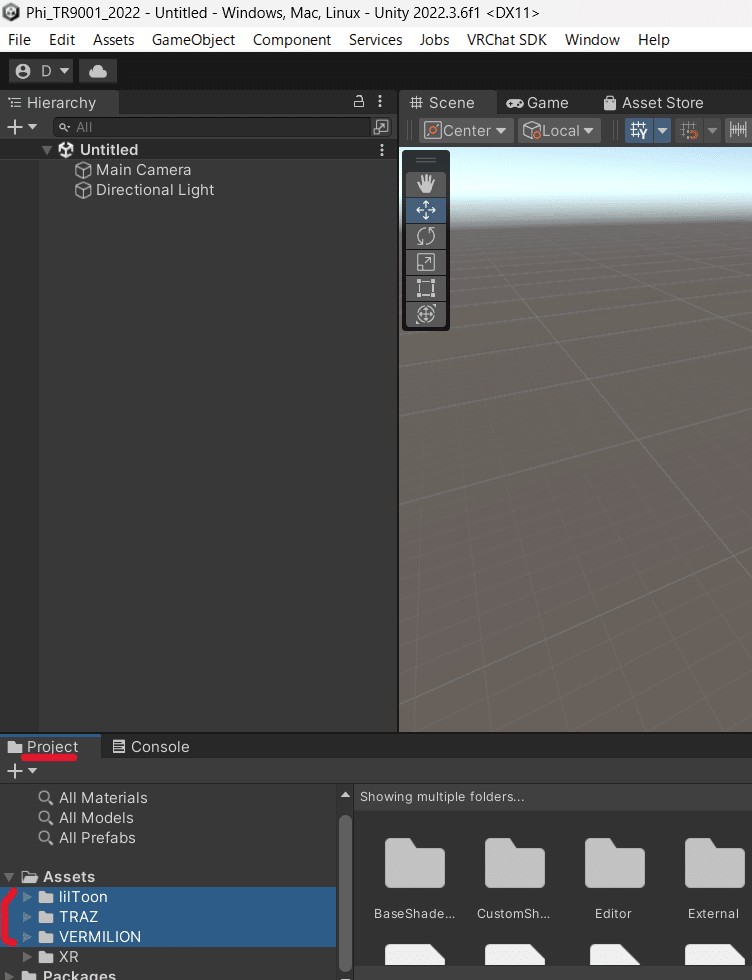The height and width of the screenshot is (980, 752).
Task: Open the VRChat SDK menu
Action: pos(507,39)
